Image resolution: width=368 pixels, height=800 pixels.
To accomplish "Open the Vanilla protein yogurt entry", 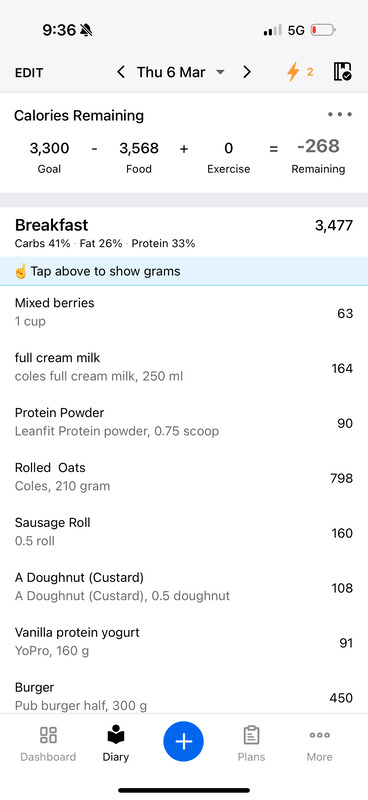I will pyautogui.click(x=184, y=641).
